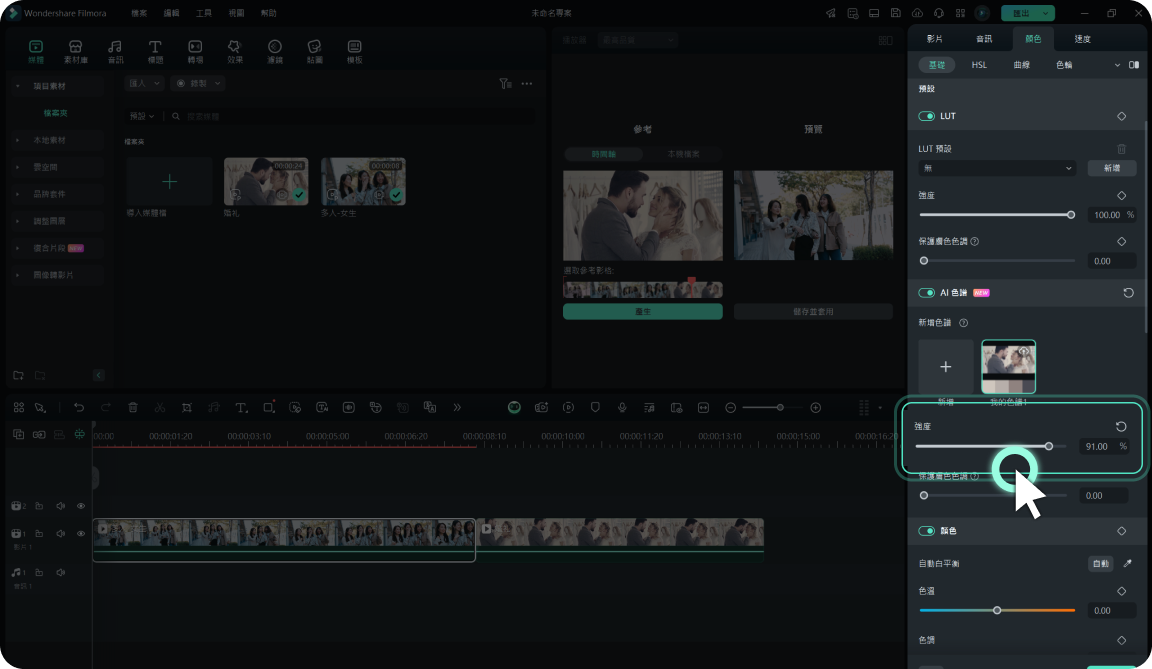The height and width of the screenshot is (669, 1152).
Task: Open the 匯入 import dropdown
Action: [x=144, y=84]
